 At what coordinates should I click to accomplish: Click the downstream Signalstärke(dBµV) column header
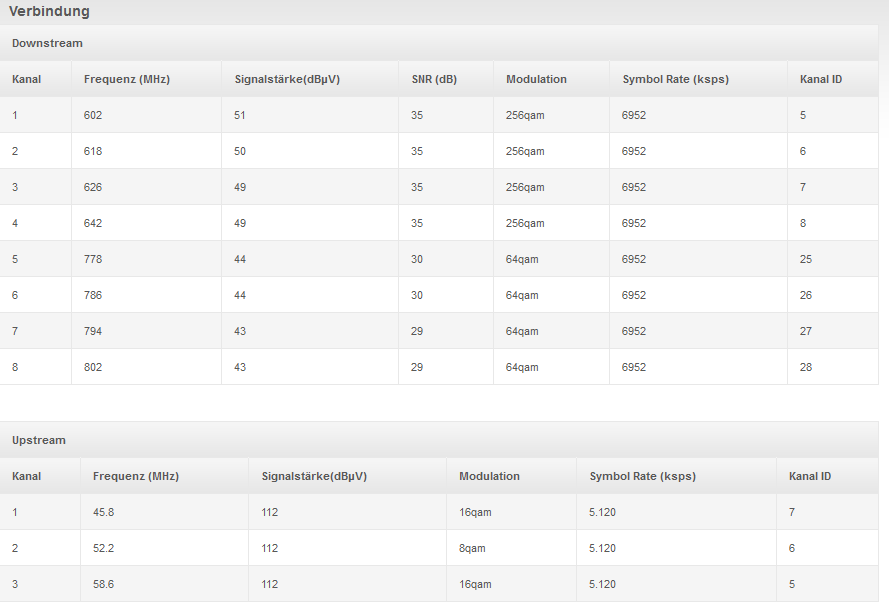pos(288,79)
